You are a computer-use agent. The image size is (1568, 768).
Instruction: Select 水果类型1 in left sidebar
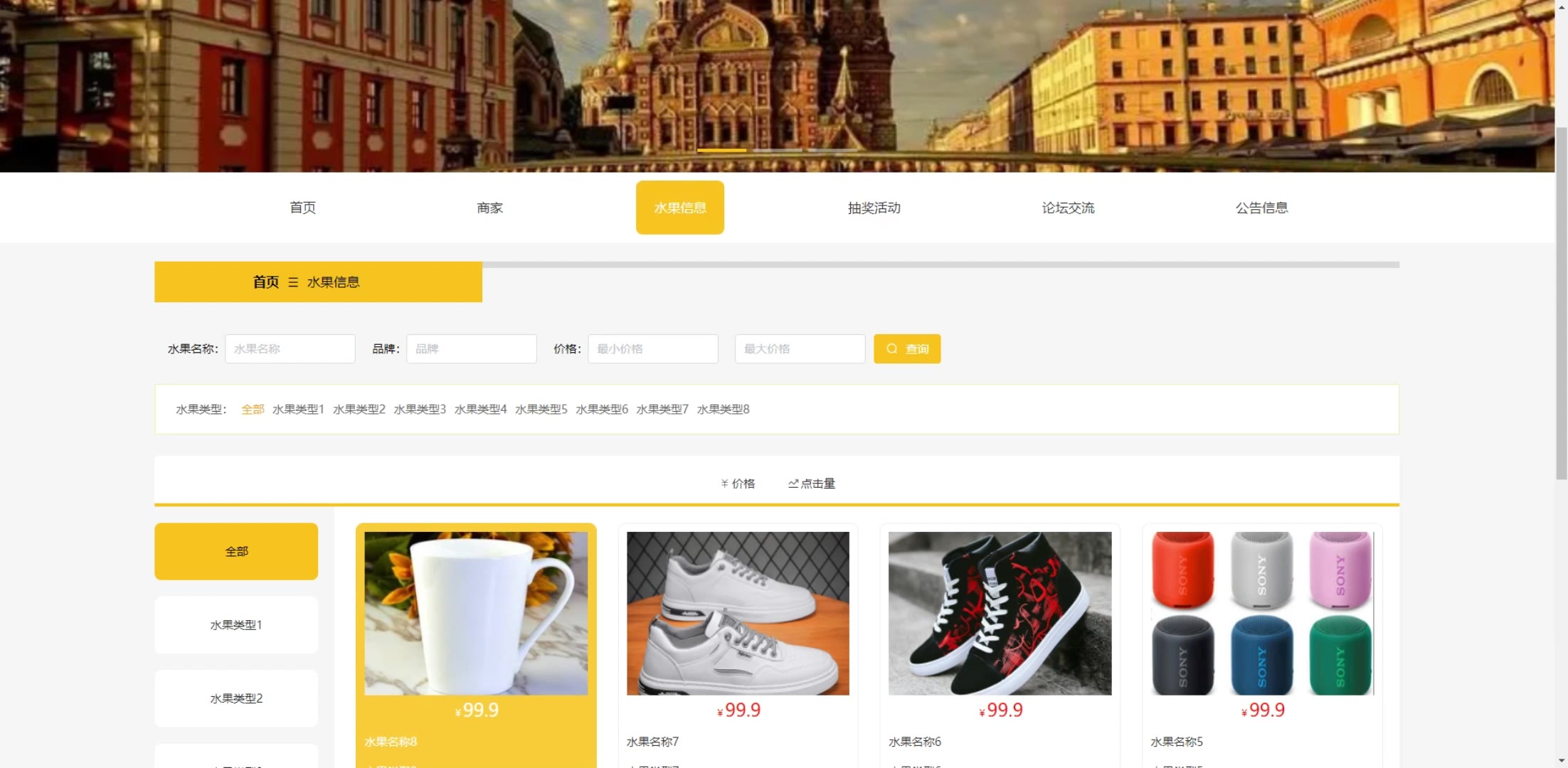[236, 625]
